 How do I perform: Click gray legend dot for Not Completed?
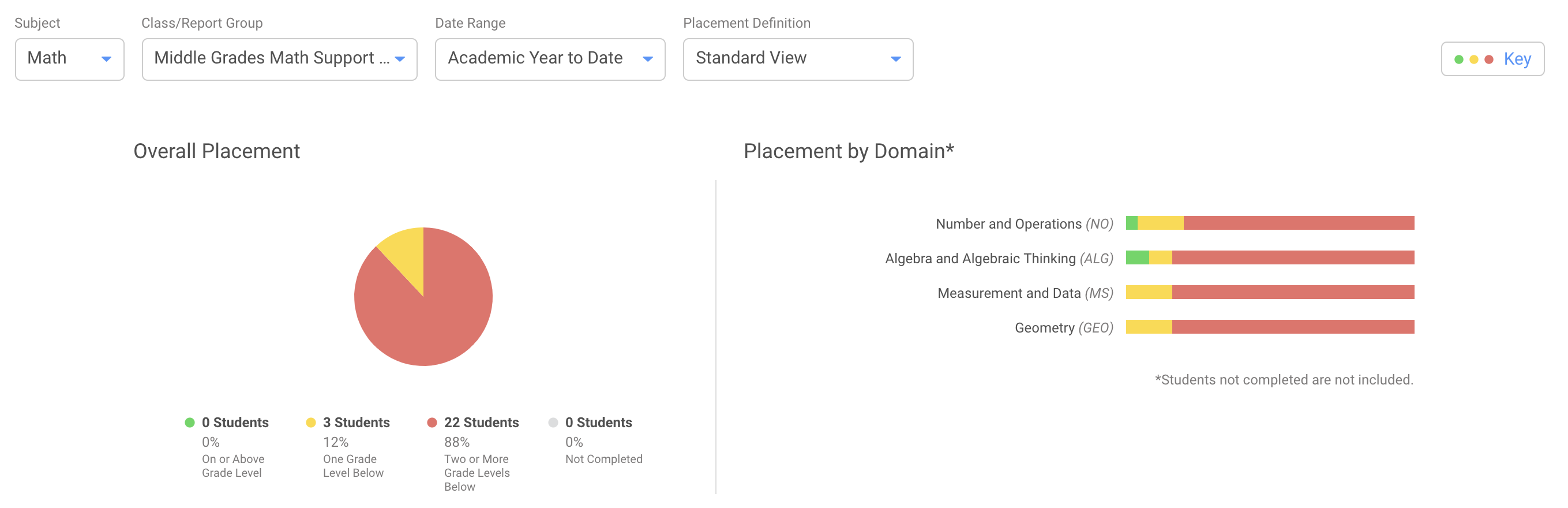click(x=553, y=422)
